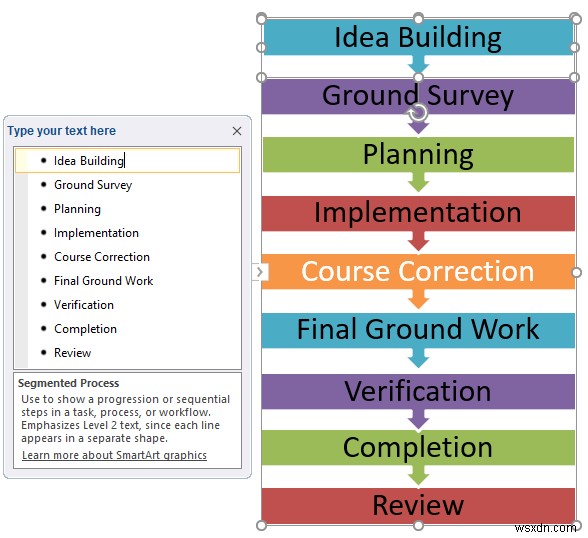588x538 pixels.
Task: Click the red 'Implementation' shape
Action: pyautogui.click(x=418, y=213)
